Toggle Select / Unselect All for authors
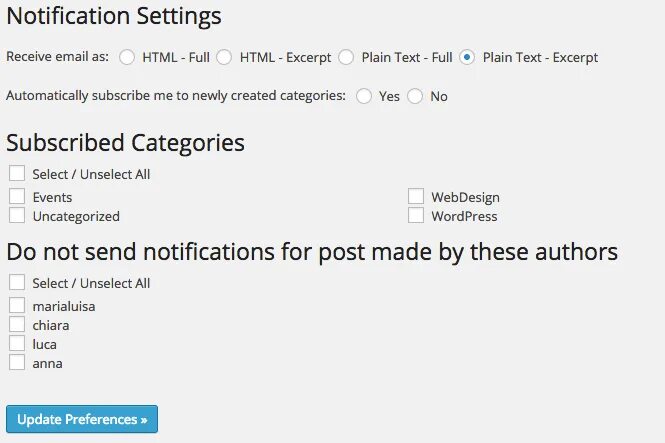 pyautogui.click(x=17, y=282)
